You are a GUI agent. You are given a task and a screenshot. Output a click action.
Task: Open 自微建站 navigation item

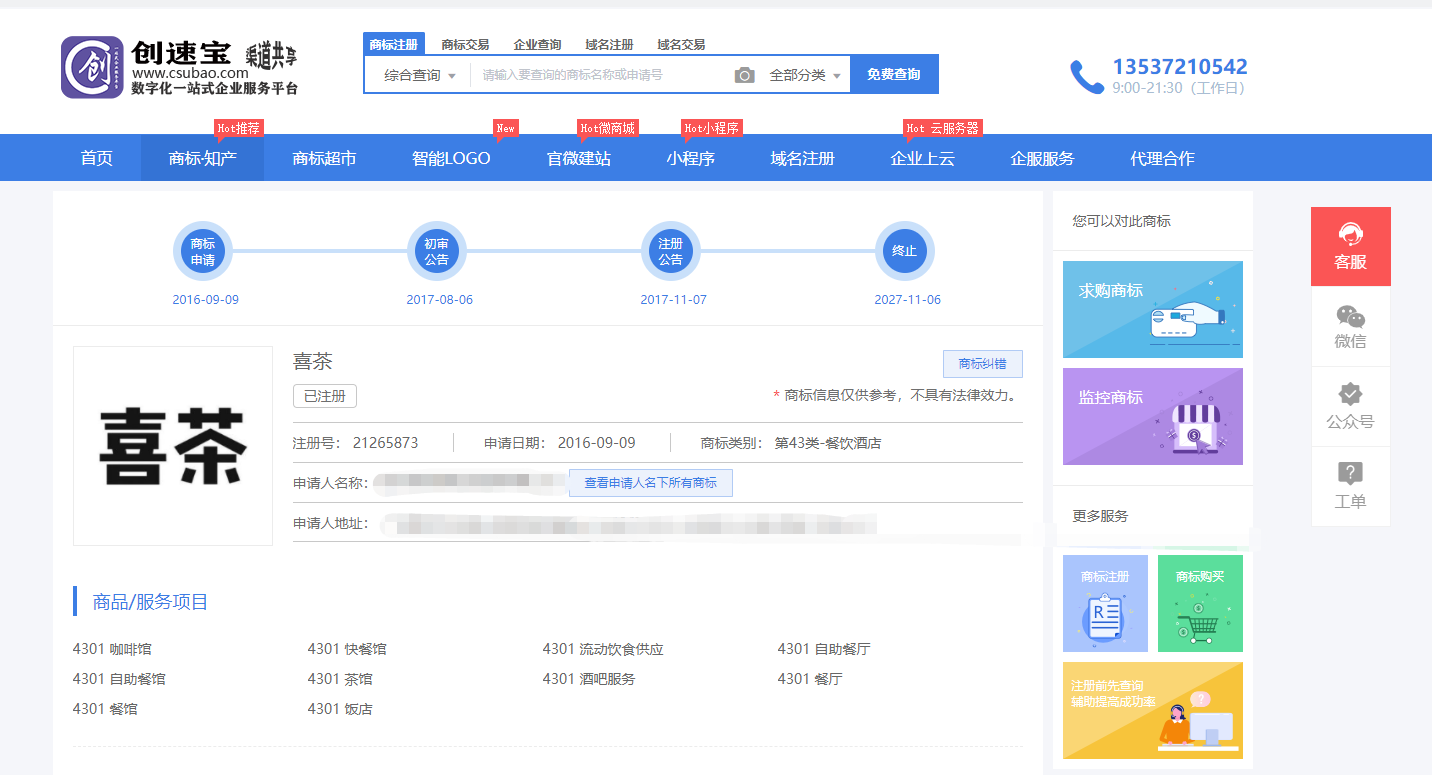point(579,158)
